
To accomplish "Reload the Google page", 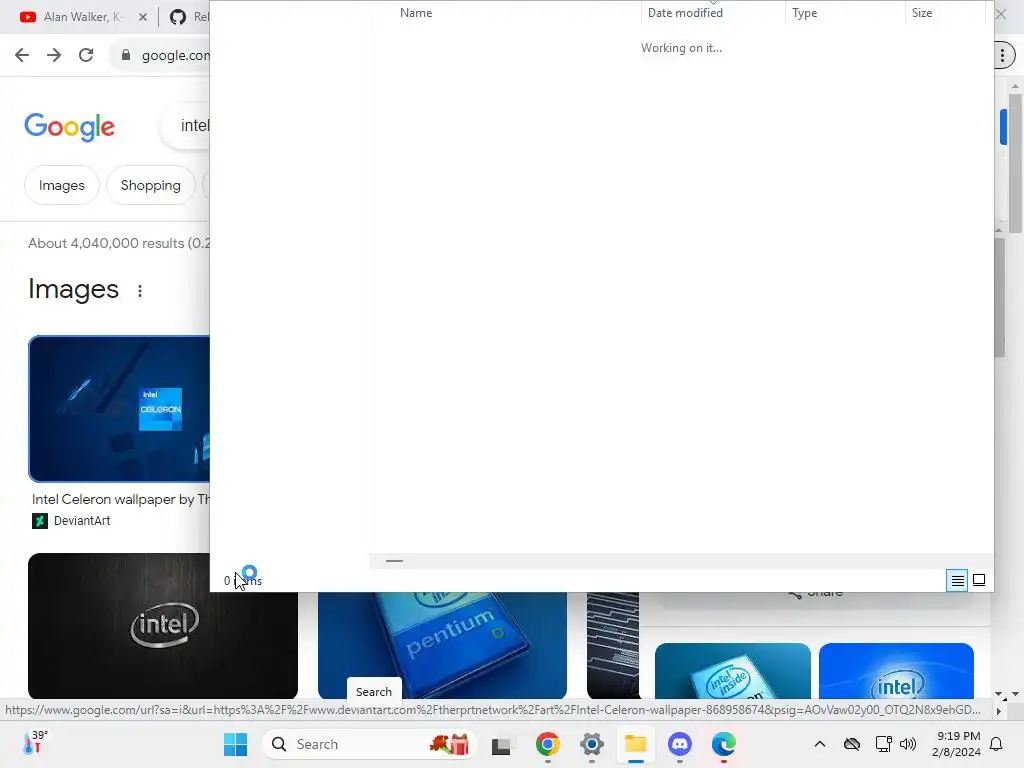I will pos(86,55).
